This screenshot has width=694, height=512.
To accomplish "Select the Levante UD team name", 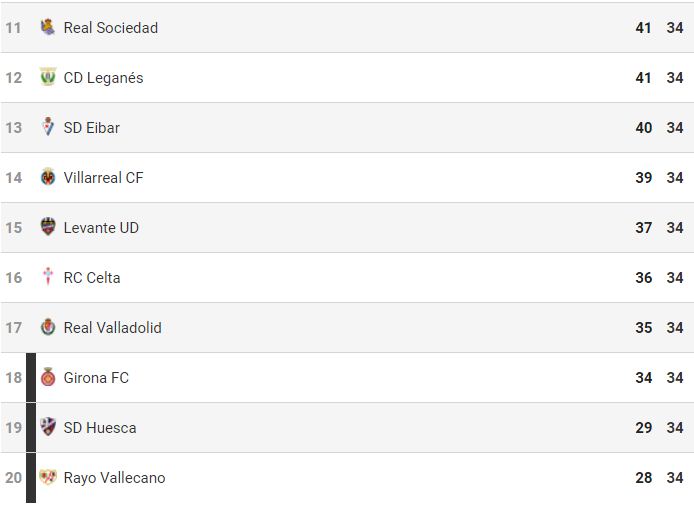I will (x=101, y=228).
